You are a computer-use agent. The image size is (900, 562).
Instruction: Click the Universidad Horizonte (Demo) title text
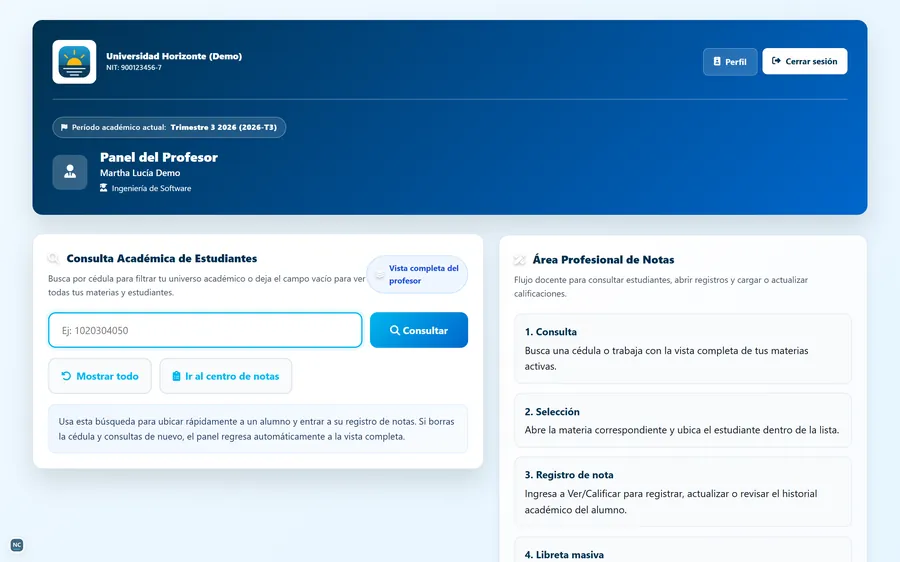pyautogui.click(x=174, y=56)
